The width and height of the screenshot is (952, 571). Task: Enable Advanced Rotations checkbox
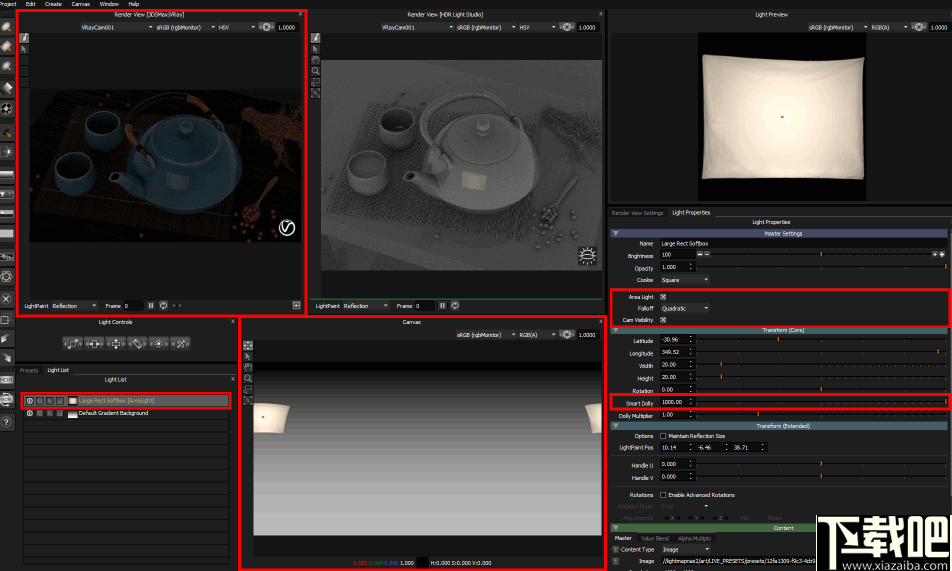pyautogui.click(x=663, y=495)
